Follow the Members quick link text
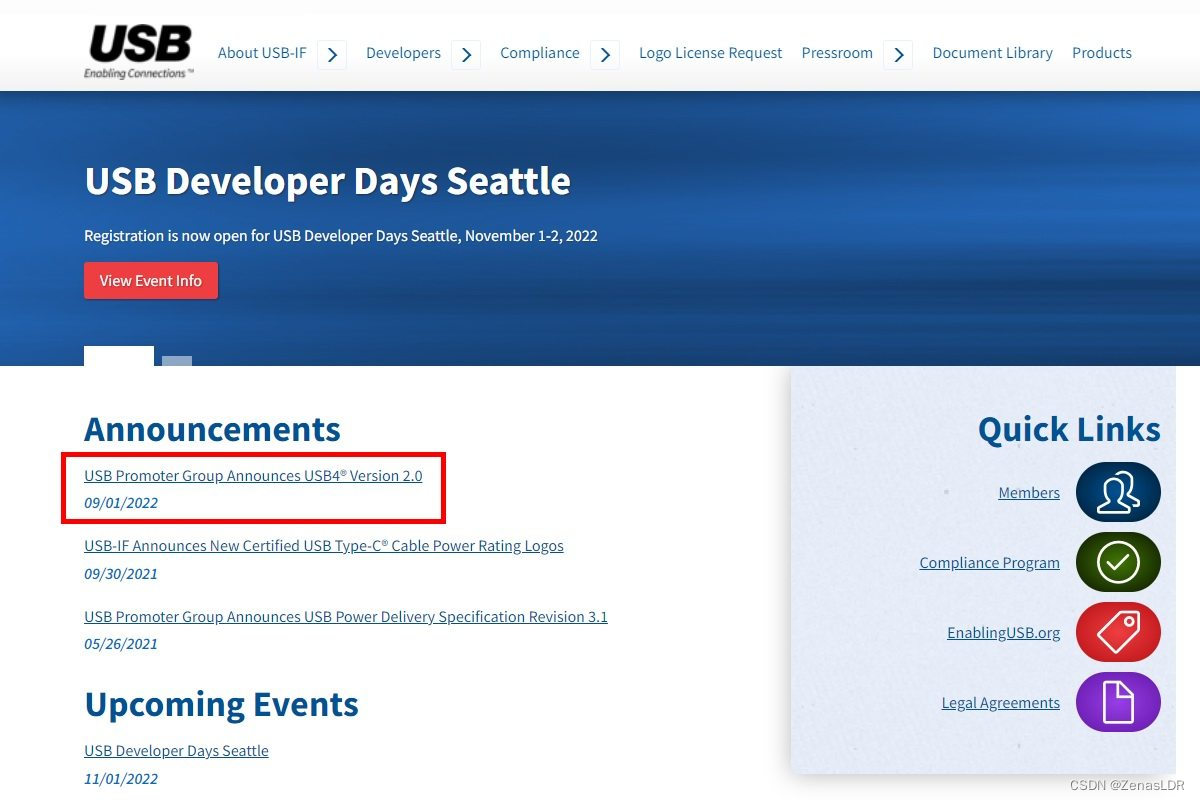The image size is (1200, 800). [x=1029, y=493]
